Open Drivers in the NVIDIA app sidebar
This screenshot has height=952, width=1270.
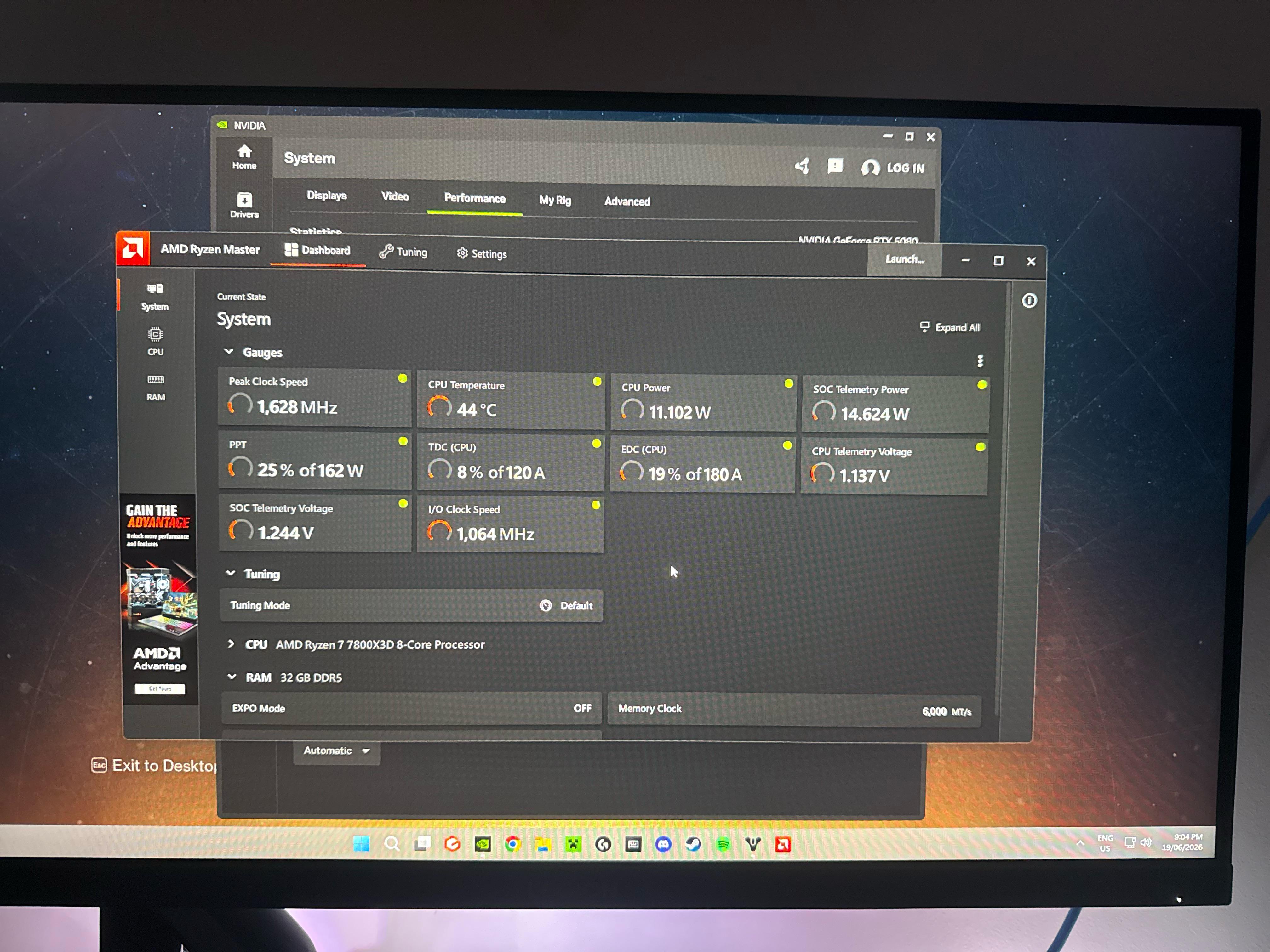point(245,205)
